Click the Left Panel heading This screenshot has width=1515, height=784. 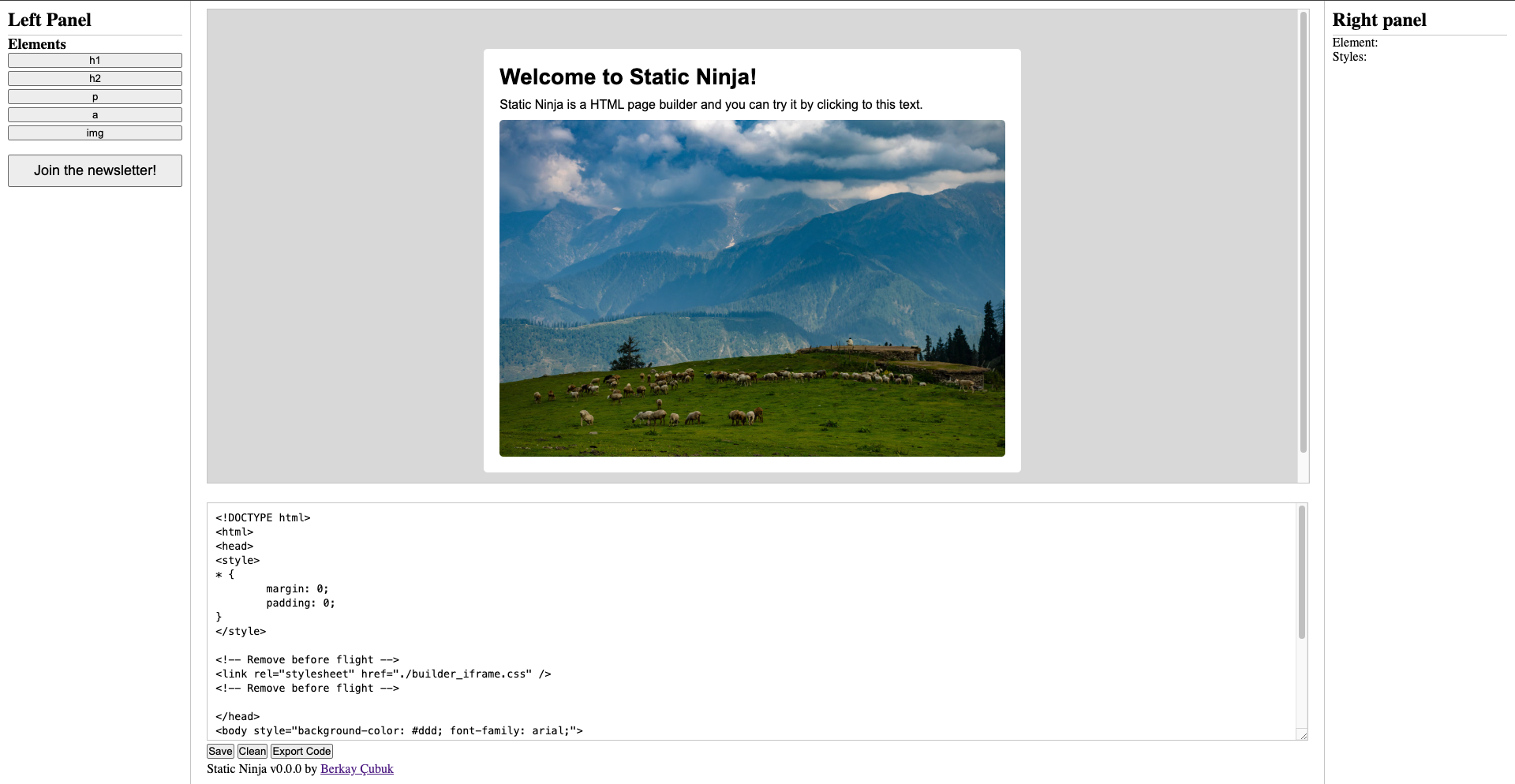pos(50,20)
